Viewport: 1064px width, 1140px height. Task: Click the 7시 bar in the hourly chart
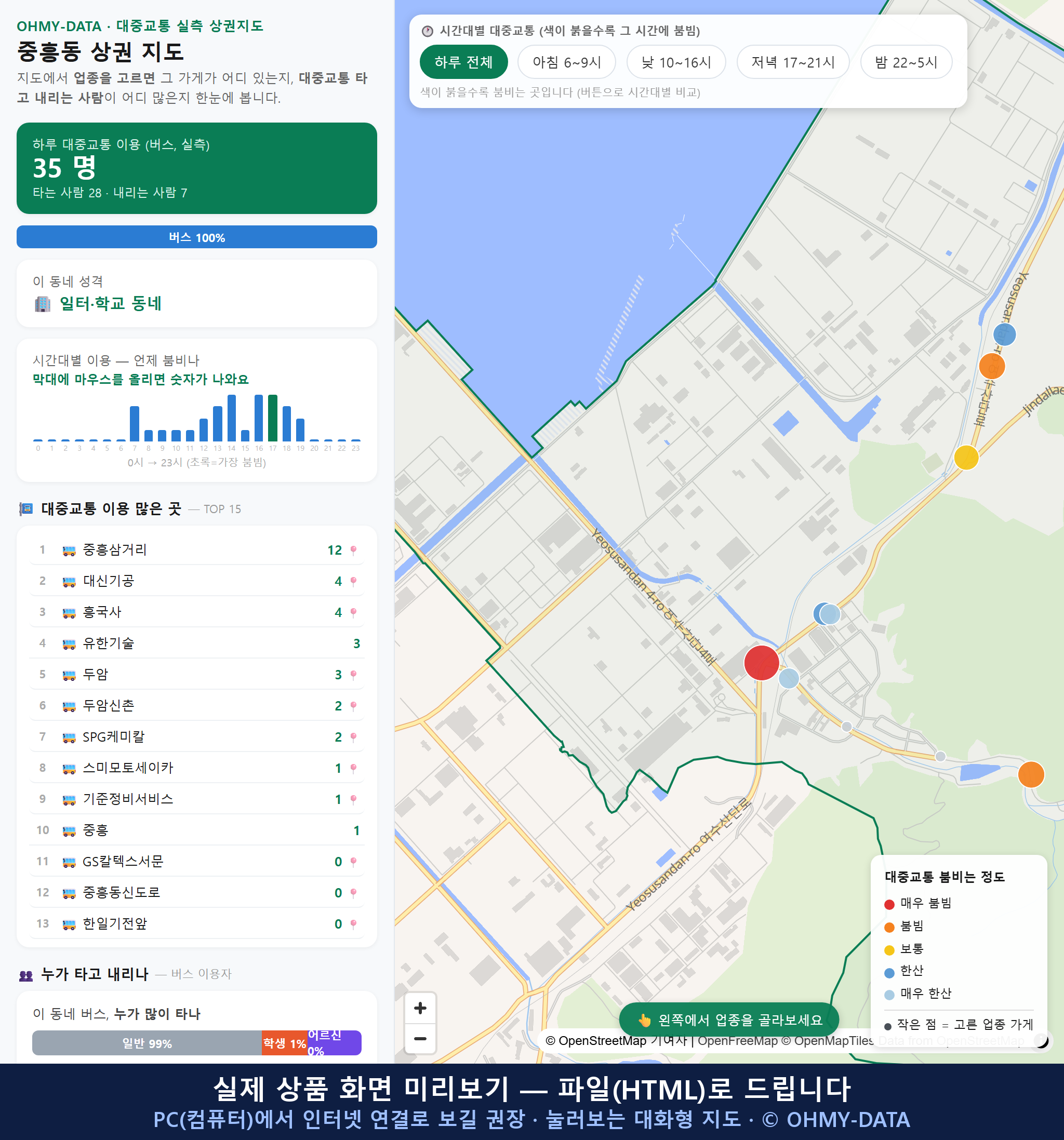[x=134, y=423]
